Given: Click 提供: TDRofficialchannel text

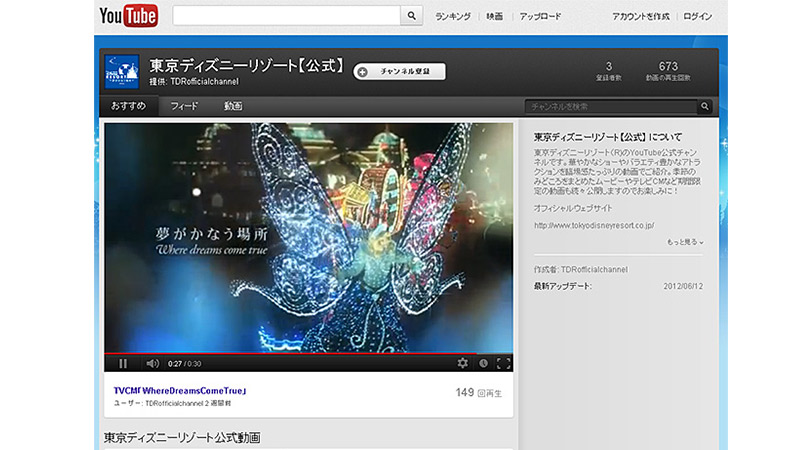Looking at the screenshot, I should click(194, 82).
